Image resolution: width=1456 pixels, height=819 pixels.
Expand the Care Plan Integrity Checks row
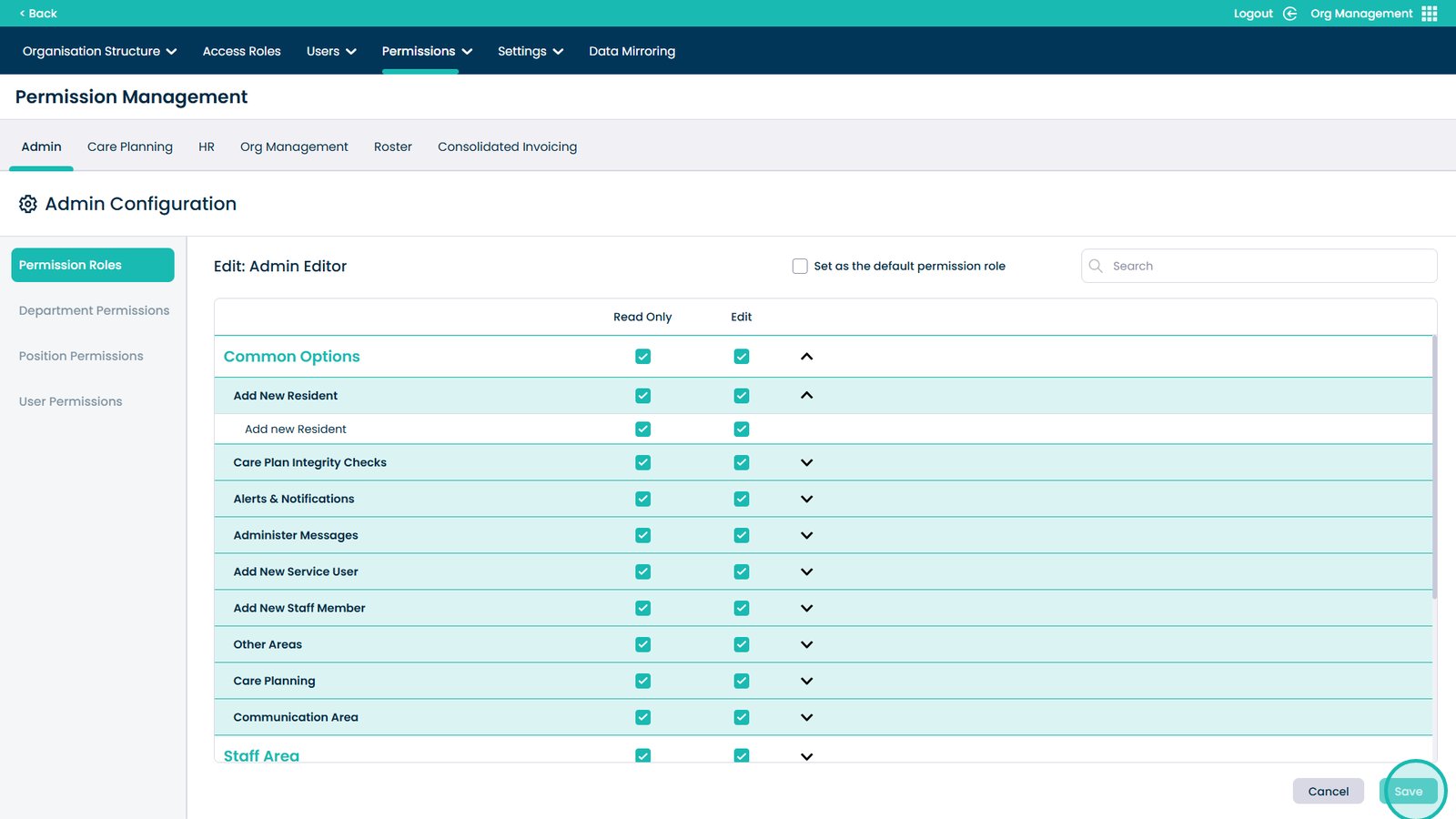click(806, 462)
